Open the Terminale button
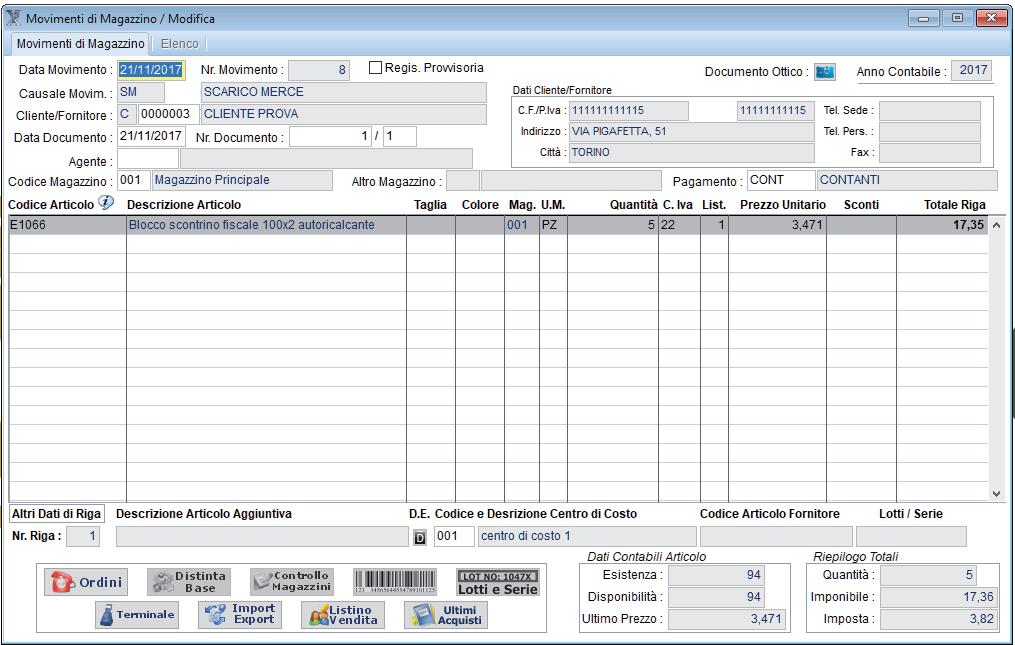Viewport: 1015px width, 645px height. (137, 615)
